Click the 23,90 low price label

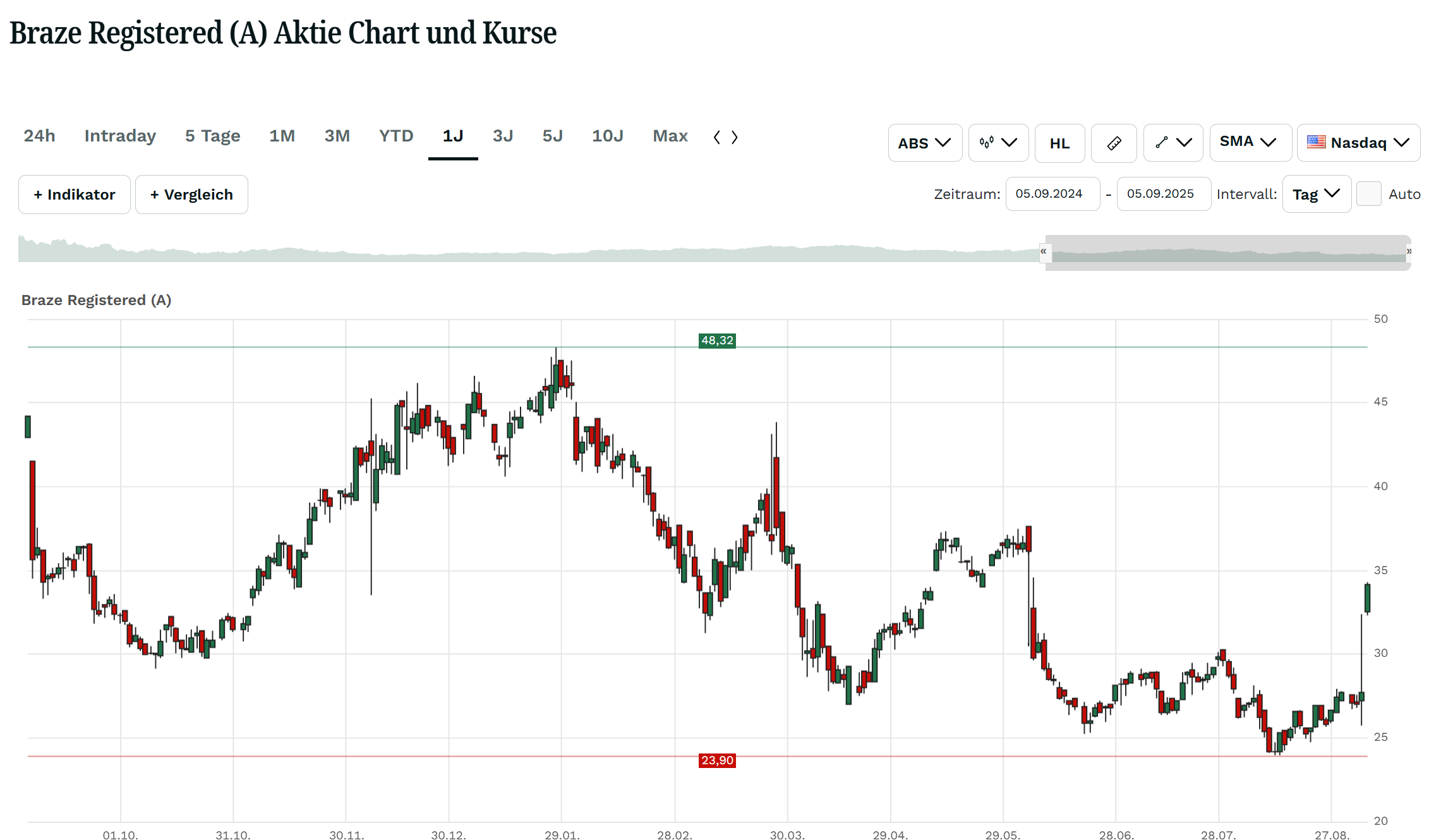[717, 760]
